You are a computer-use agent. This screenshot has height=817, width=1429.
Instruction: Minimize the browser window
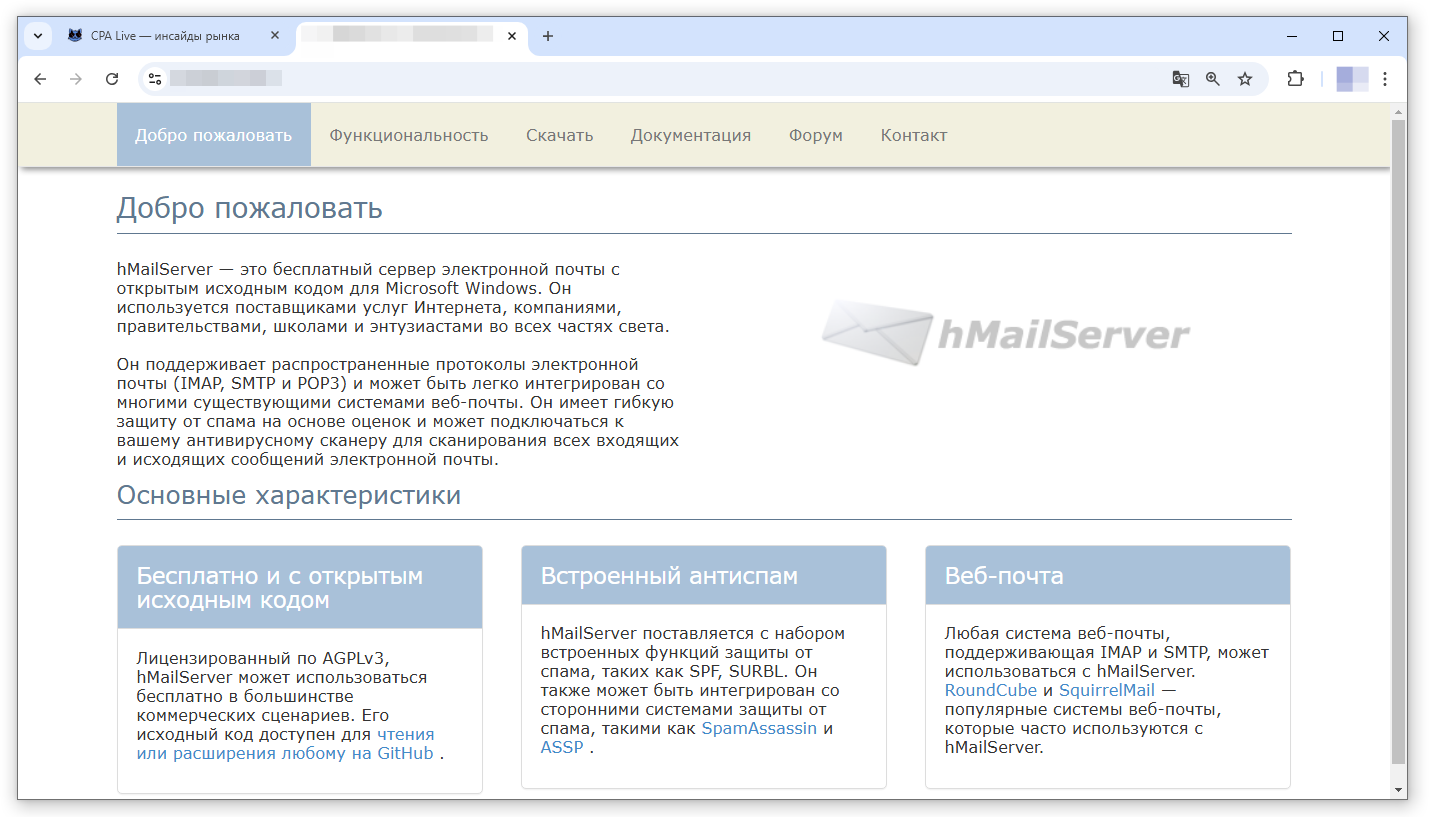click(1292, 36)
